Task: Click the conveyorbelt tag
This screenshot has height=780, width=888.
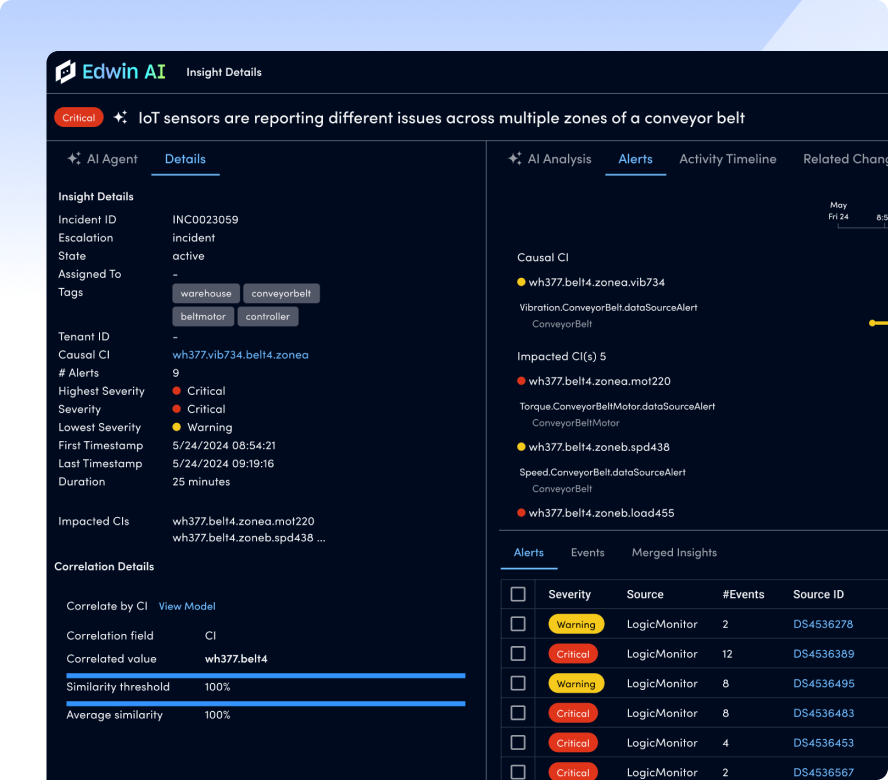Action: (x=281, y=293)
